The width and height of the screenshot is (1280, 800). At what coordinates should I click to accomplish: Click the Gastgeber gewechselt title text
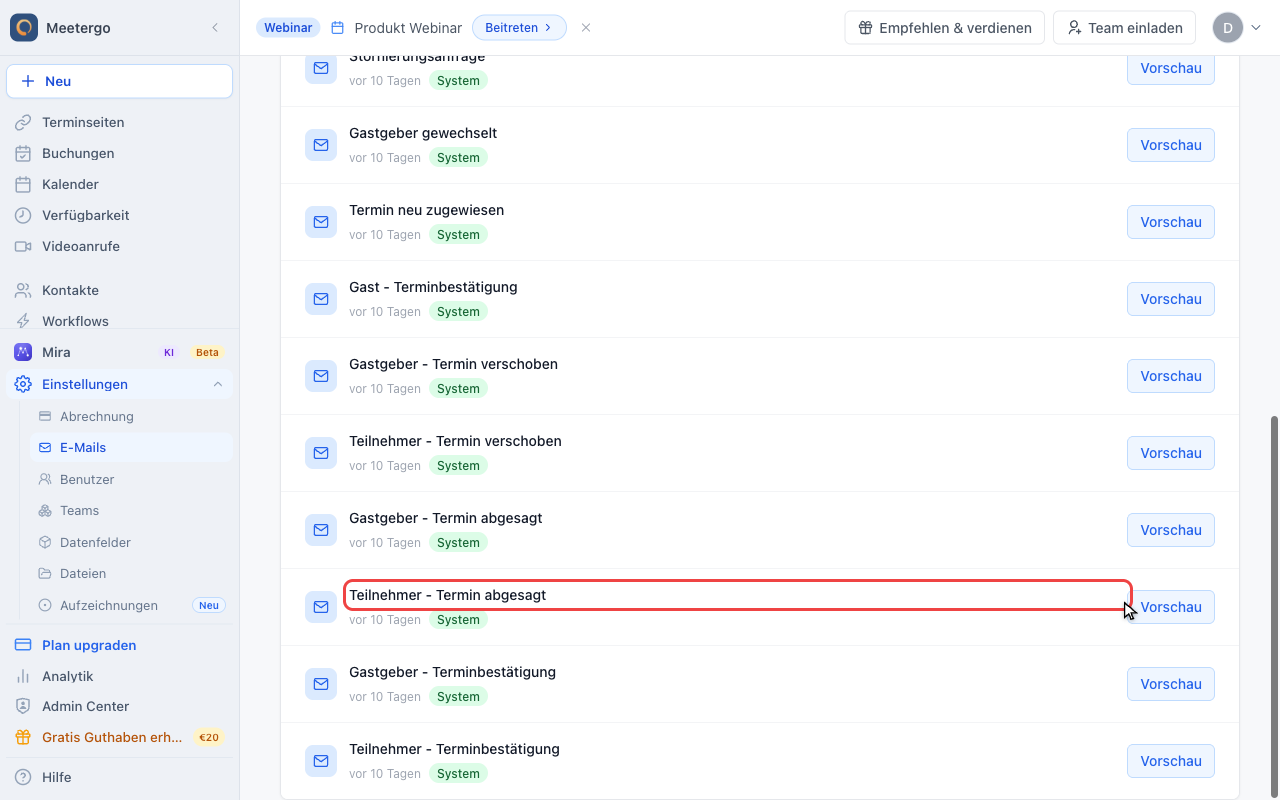(423, 133)
